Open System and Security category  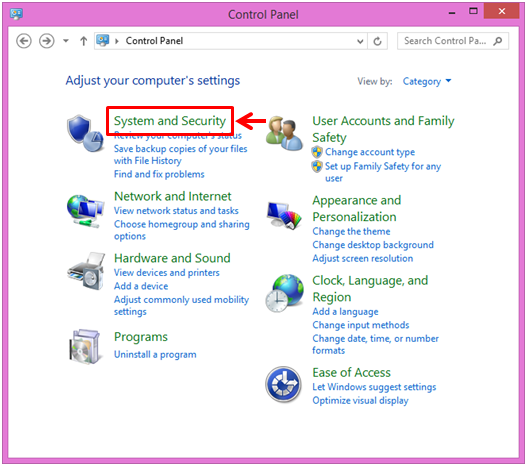click(x=170, y=121)
